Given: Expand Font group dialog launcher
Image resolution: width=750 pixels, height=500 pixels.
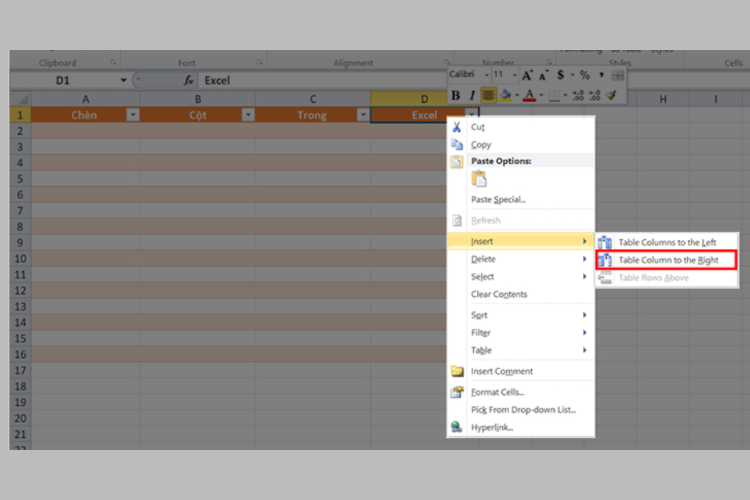Looking at the screenshot, I should pyautogui.click(x=260, y=62).
